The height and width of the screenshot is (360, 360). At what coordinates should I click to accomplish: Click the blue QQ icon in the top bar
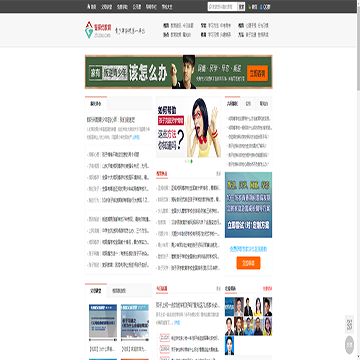point(261,7)
